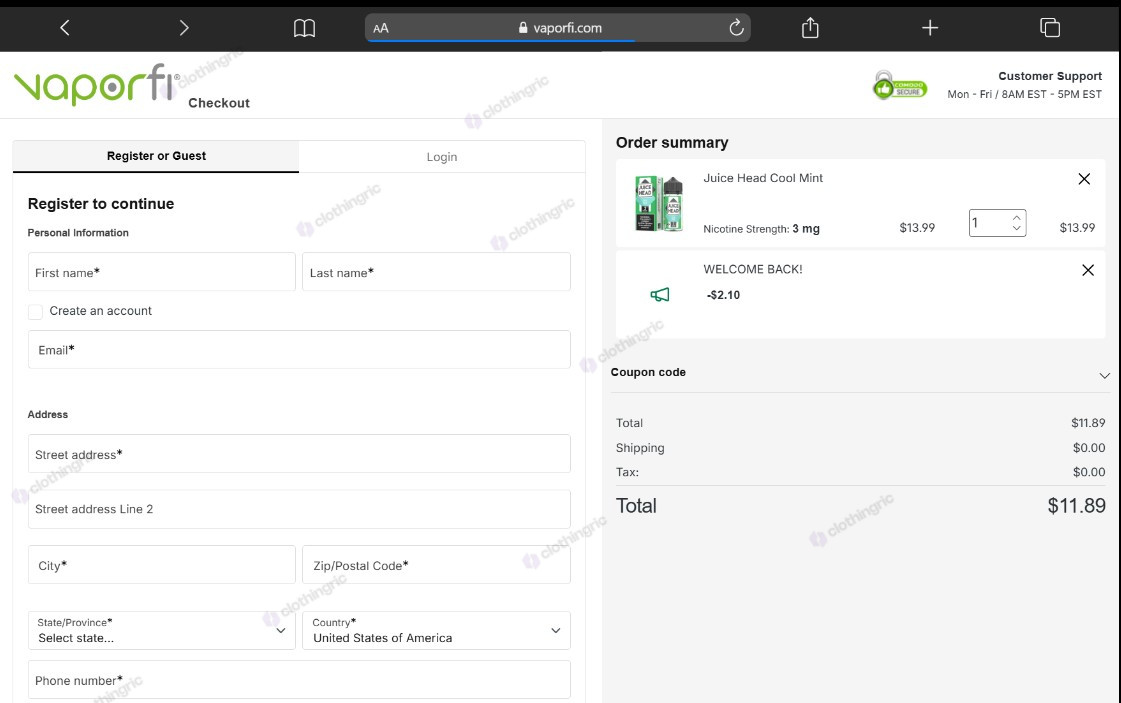Go back with Safari back arrow
Viewport: 1121px width, 703px height.
[64, 28]
